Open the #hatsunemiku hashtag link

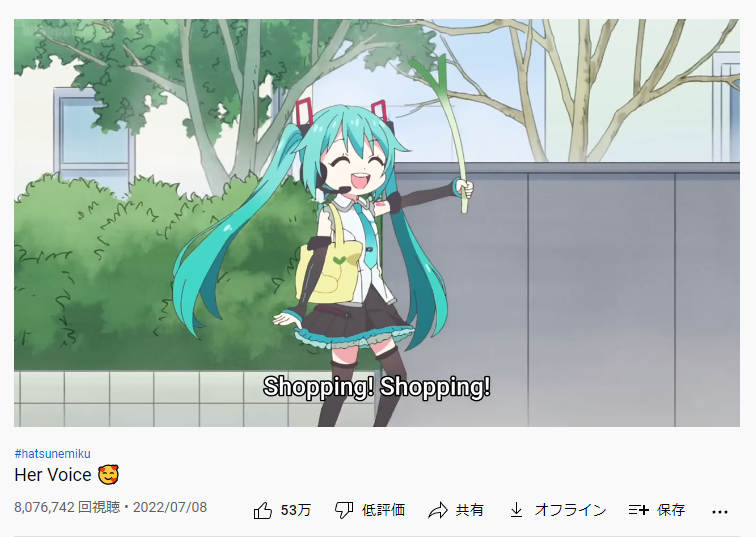click(53, 454)
